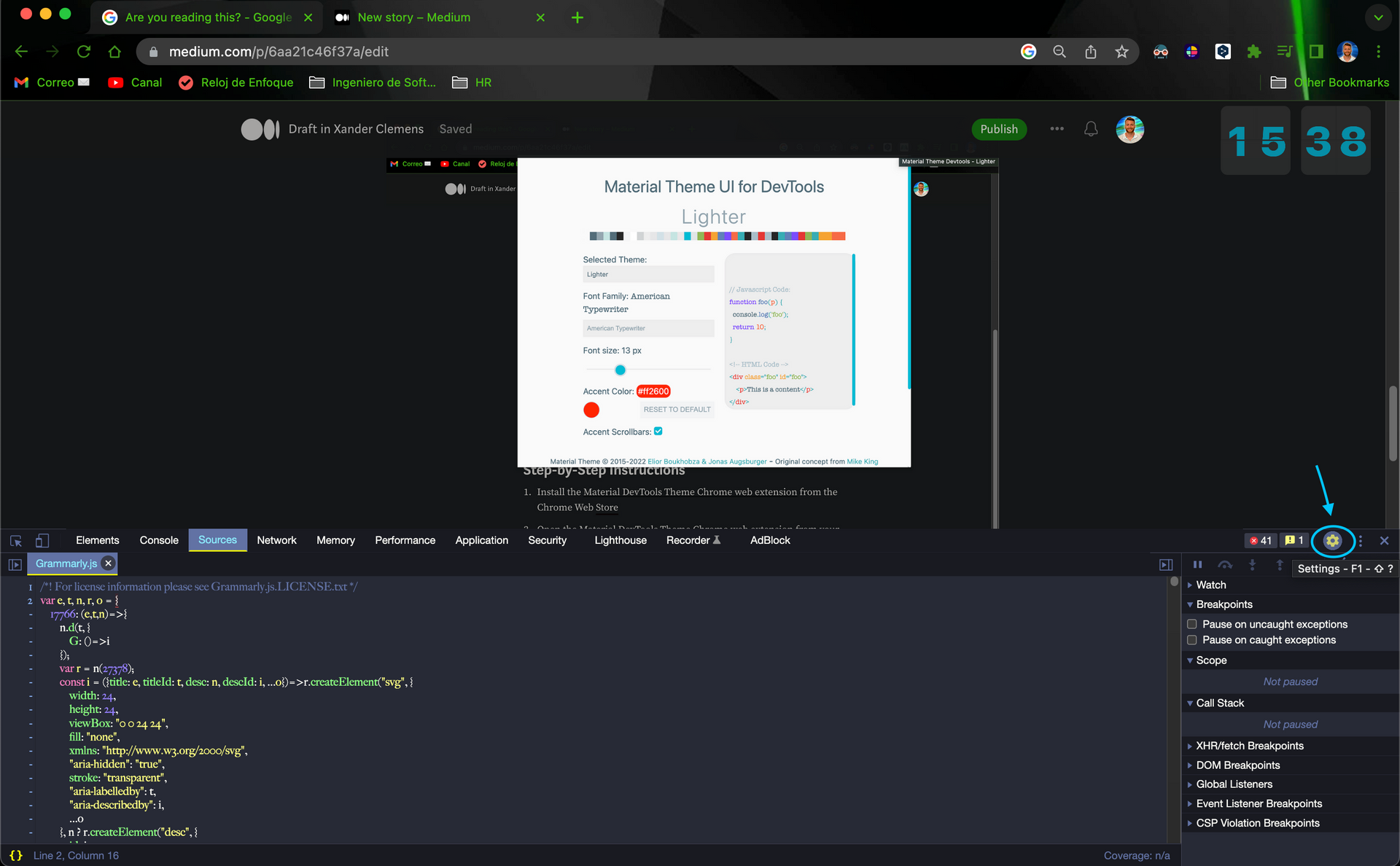Image resolution: width=1400 pixels, height=866 pixels.
Task: Share this page icon in address bar
Action: pyautogui.click(x=1090, y=51)
